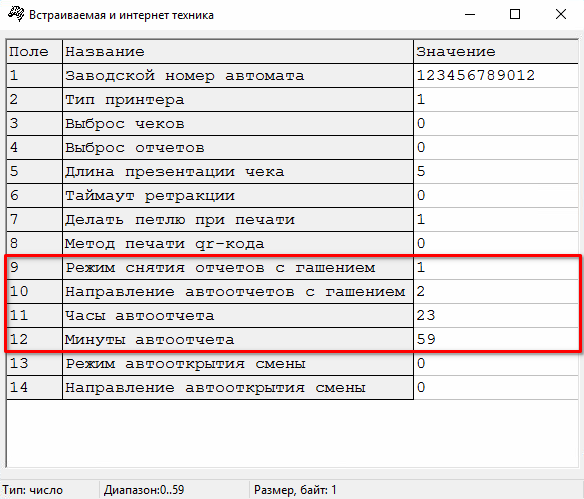
Task: Edit the Минуты автоотчета value 59
Action: coord(496,339)
